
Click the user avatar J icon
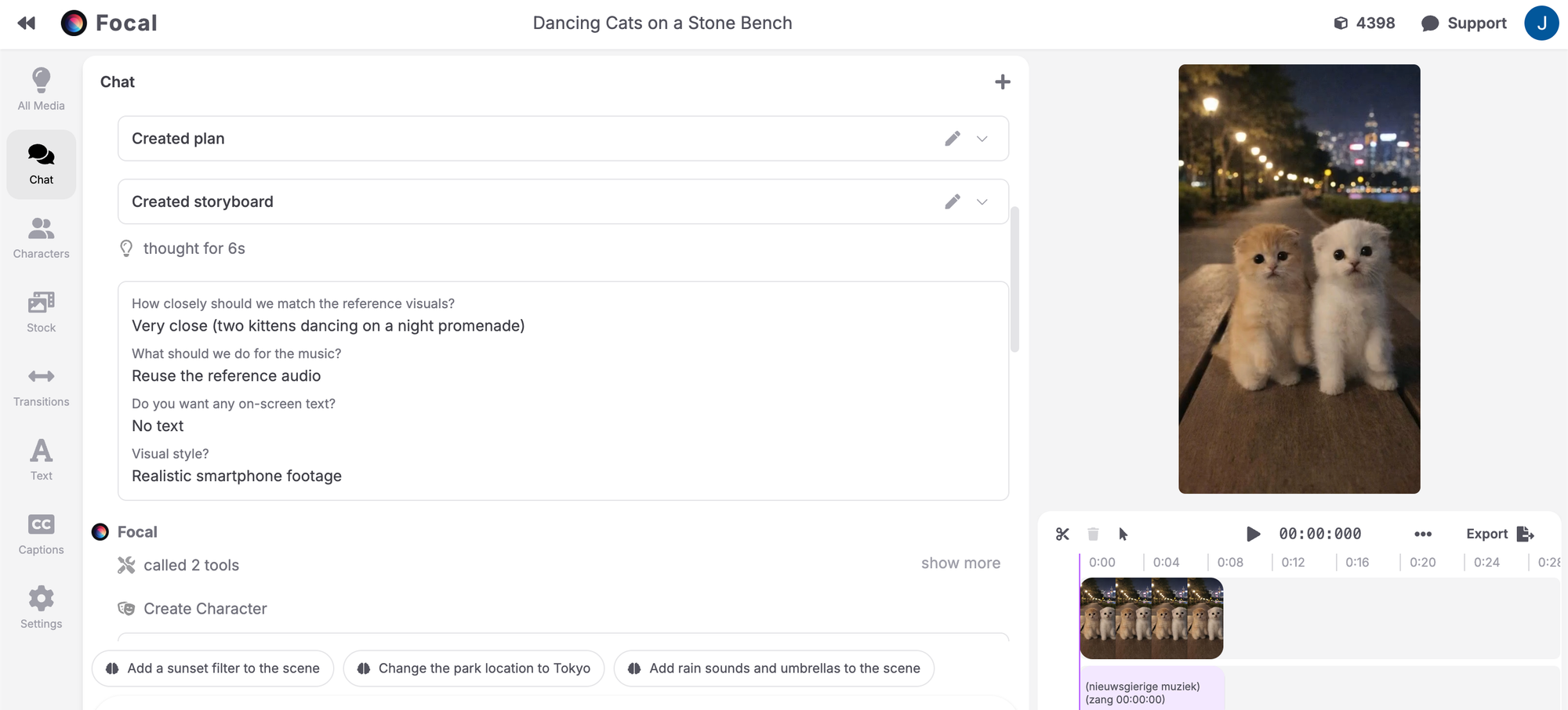(x=1541, y=24)
